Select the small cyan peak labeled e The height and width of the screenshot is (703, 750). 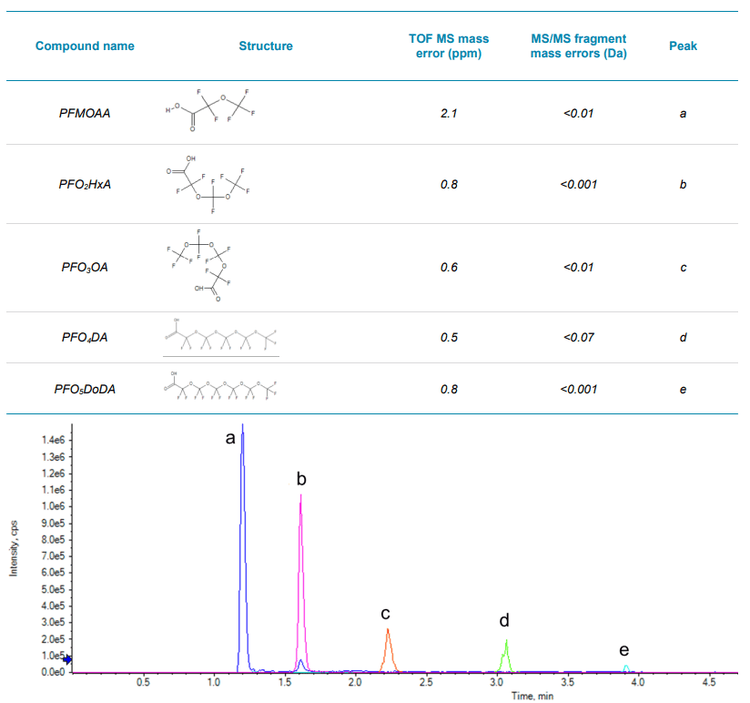(x=626, y=667)
